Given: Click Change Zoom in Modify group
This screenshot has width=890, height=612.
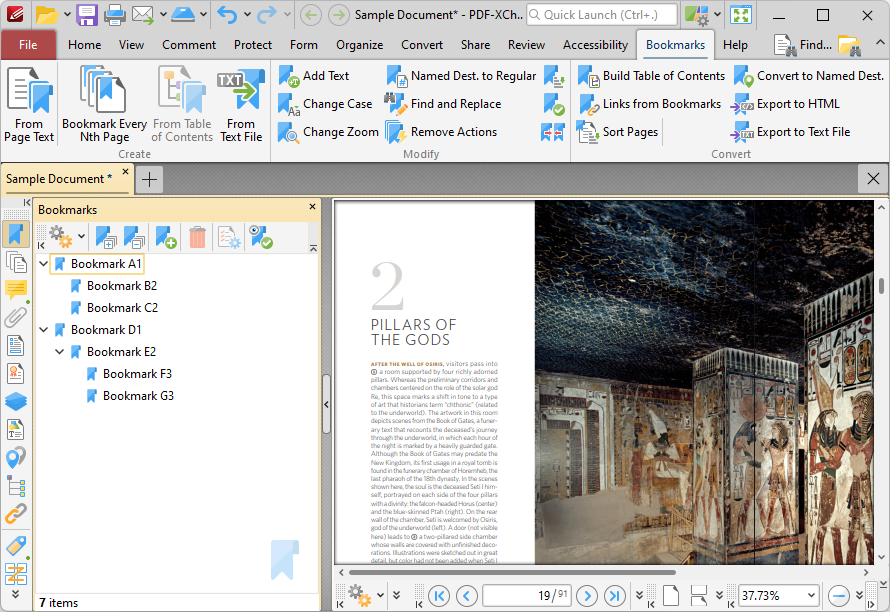Looking at the screenshot, I should (328, 132).
